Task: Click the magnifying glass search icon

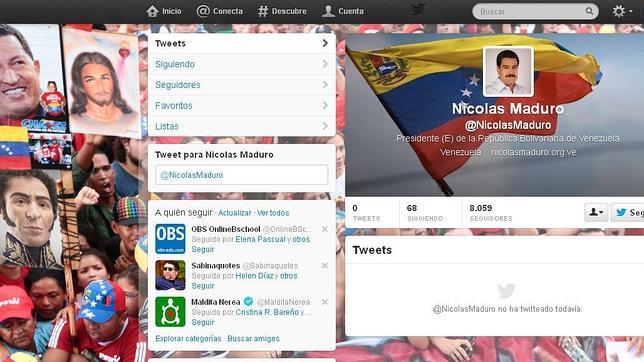Action: click(x=589, y=11)
